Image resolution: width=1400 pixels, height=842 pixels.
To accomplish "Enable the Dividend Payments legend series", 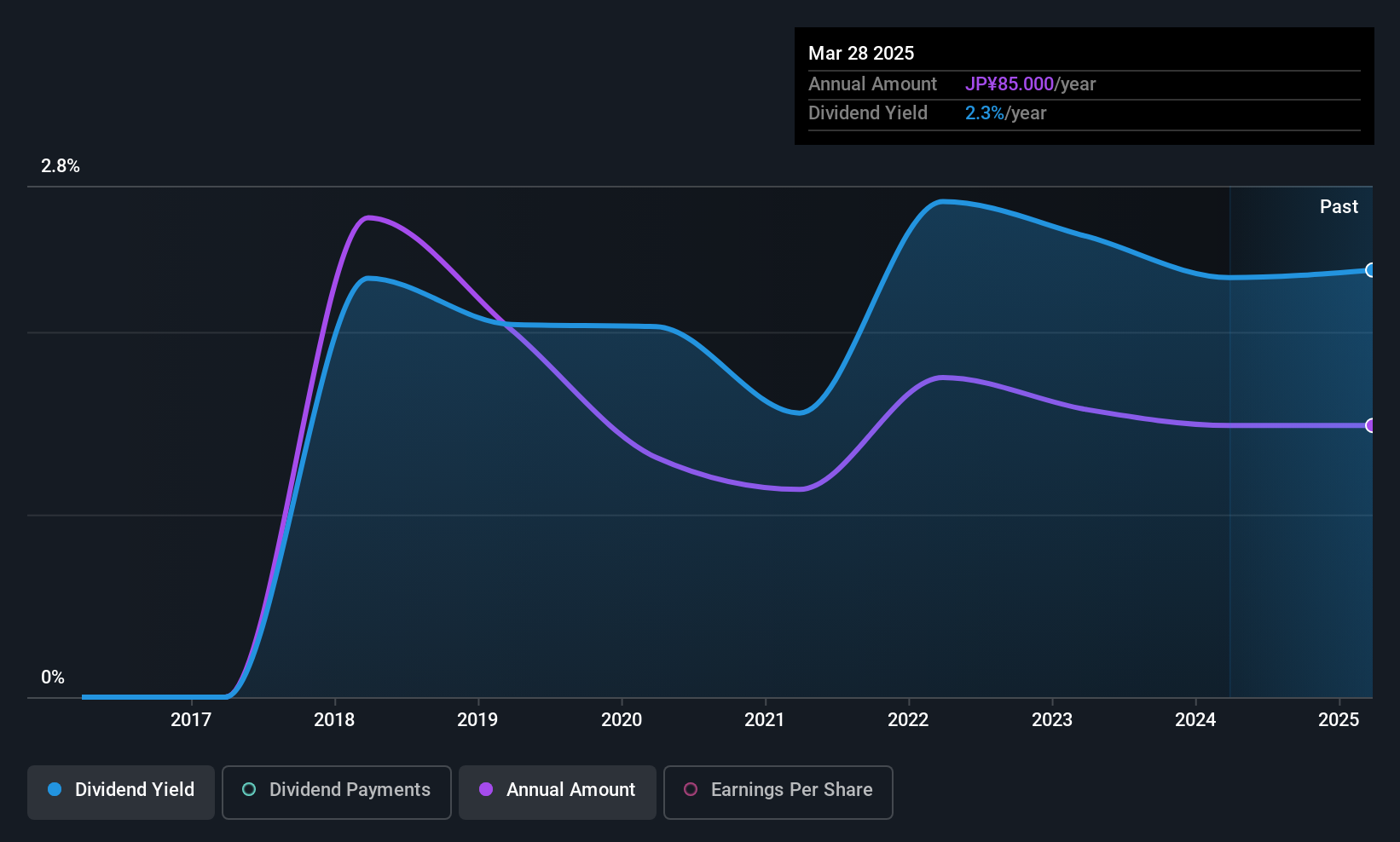I will 336,790.
